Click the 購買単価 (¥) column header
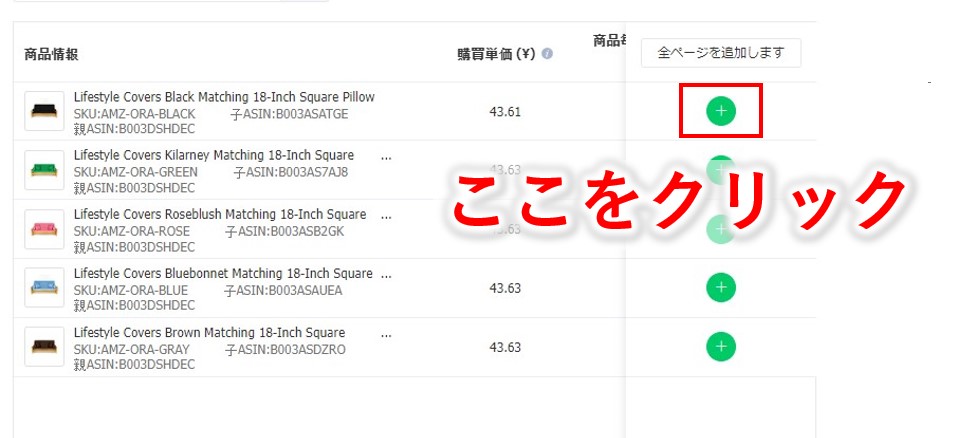 pos(497,54)
